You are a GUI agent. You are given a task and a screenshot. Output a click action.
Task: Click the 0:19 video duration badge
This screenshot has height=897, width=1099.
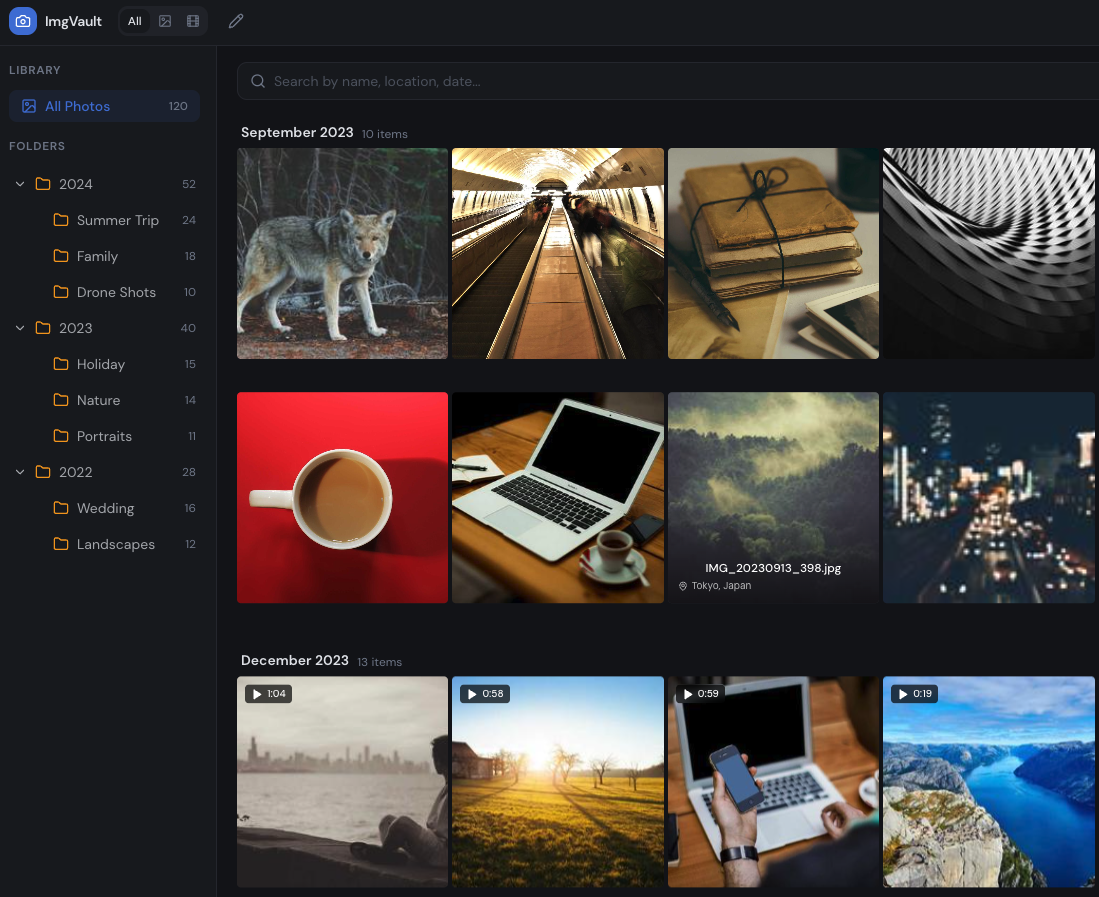(915, 694)
